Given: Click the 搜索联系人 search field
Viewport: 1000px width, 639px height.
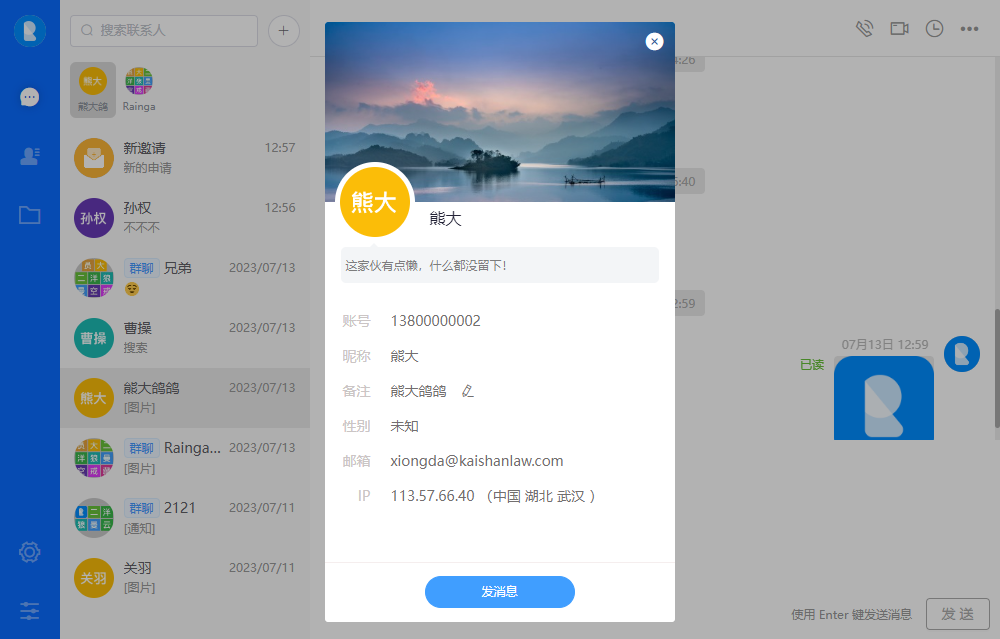Looking at the screenshot, I should pyautogui.click(x=163, y=31).
